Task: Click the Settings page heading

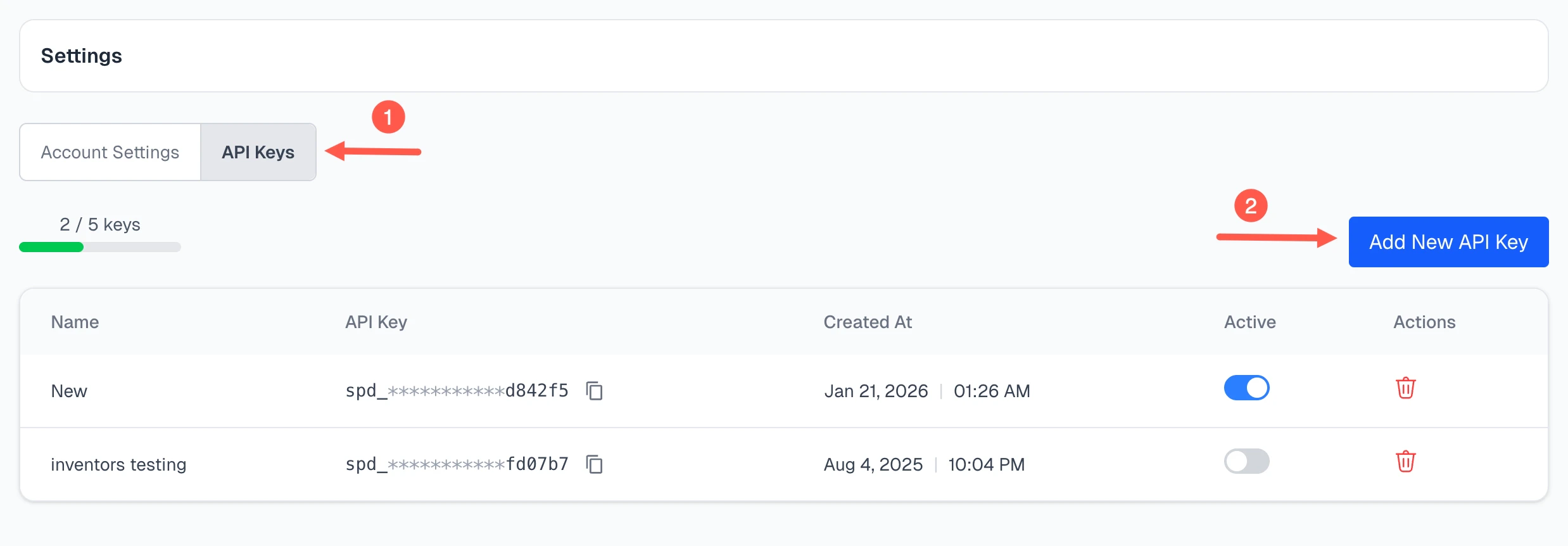Action: (x=81, y=56)
